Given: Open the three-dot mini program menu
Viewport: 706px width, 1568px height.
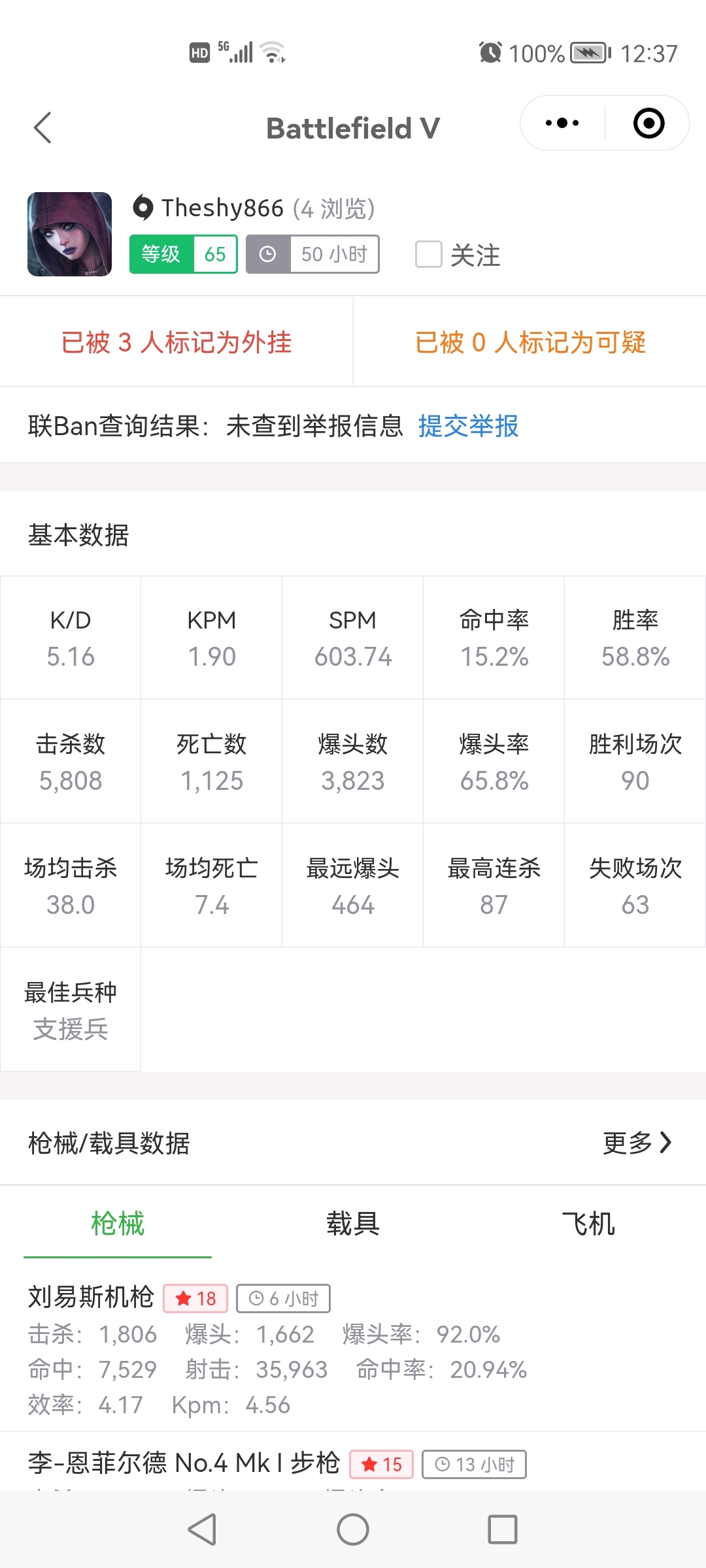Looking at the screenshot, I should (562, 123).
